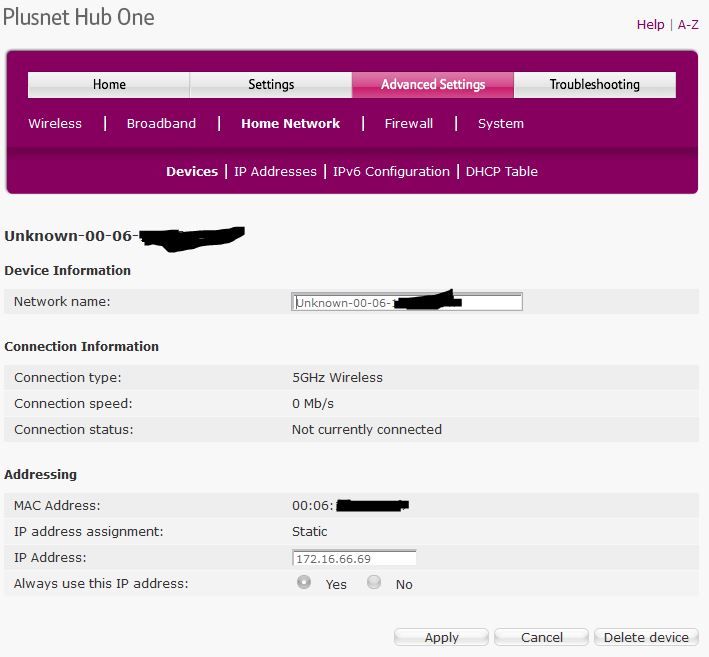
Task: Open Firewall settings
Action: [409, 123]
